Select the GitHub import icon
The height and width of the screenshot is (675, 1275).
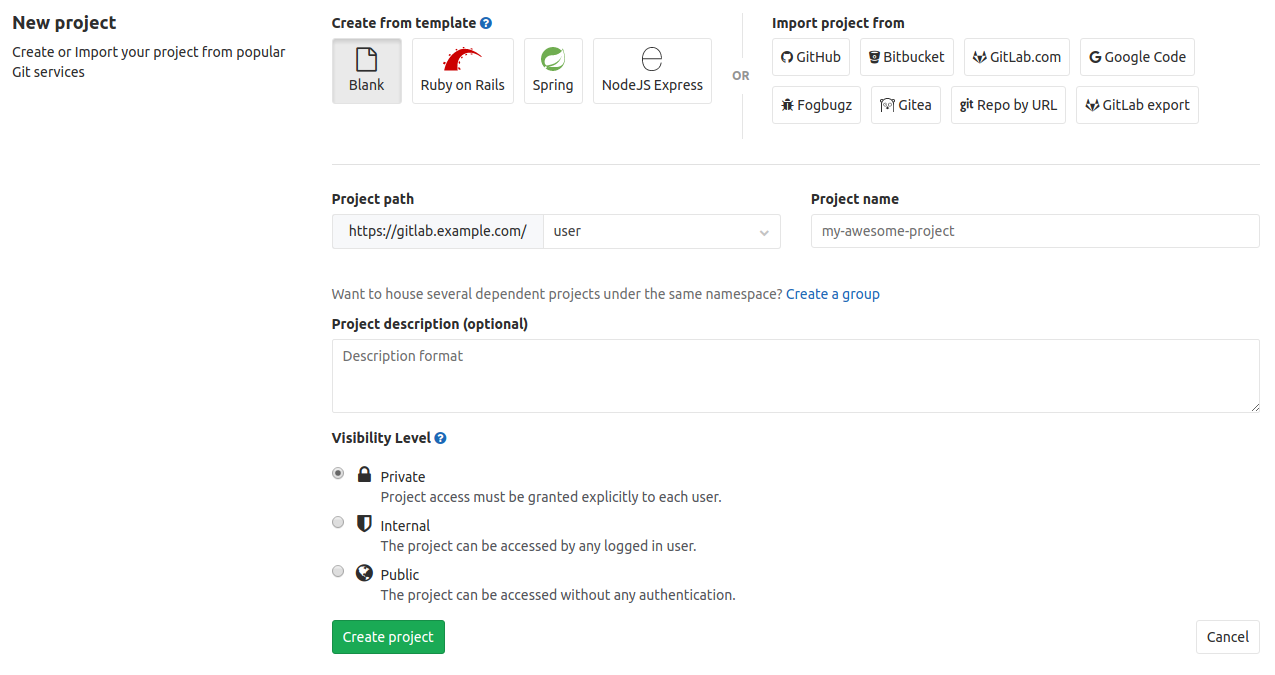point(810,57)
